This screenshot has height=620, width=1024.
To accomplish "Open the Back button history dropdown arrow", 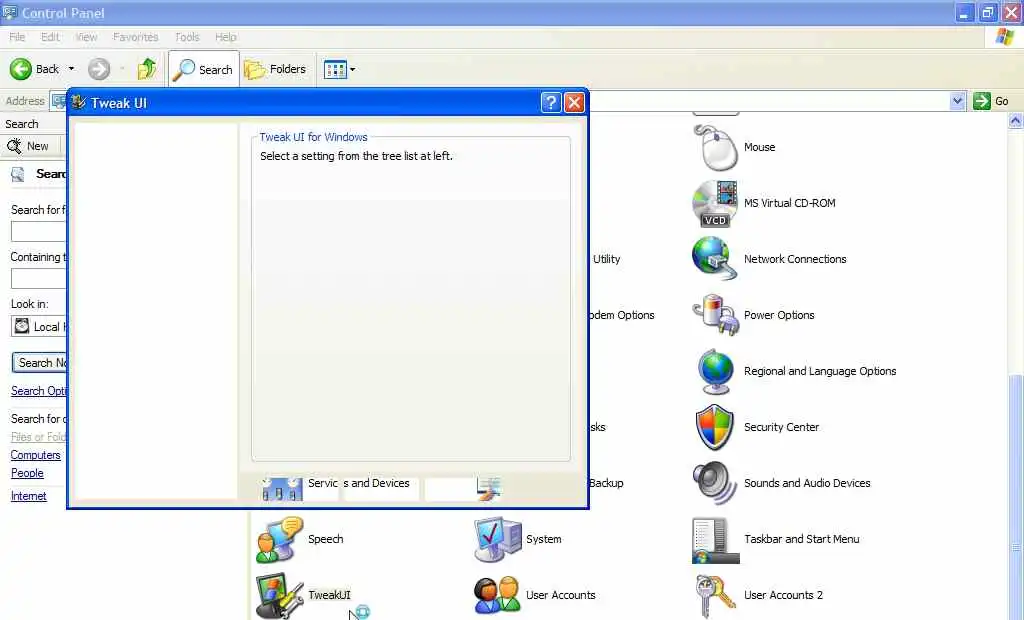I will click(x=71, y=69).
